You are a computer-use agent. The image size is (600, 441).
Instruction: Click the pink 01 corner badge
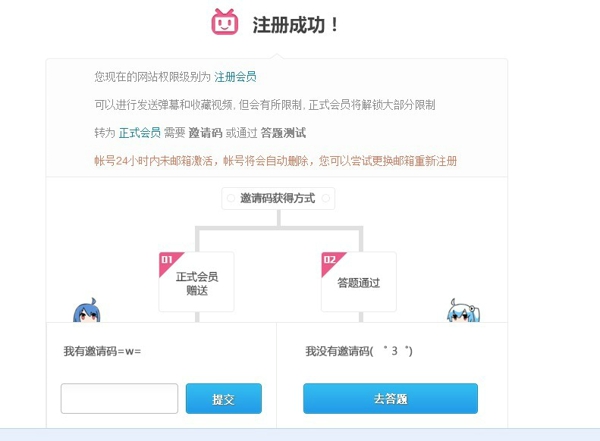(x=167, y=261)
